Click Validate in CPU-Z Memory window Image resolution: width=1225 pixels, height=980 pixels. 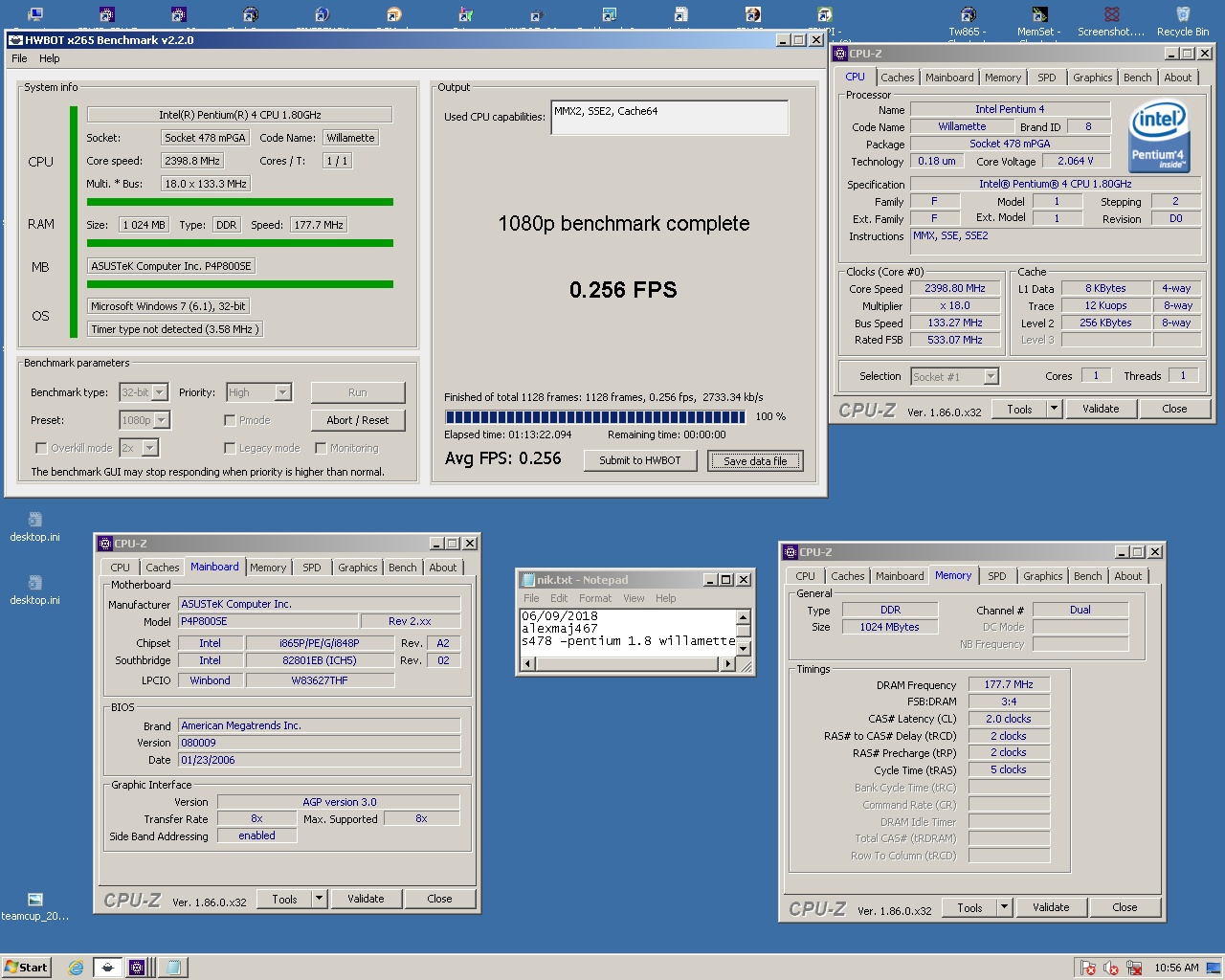(x=1051, y=907)
